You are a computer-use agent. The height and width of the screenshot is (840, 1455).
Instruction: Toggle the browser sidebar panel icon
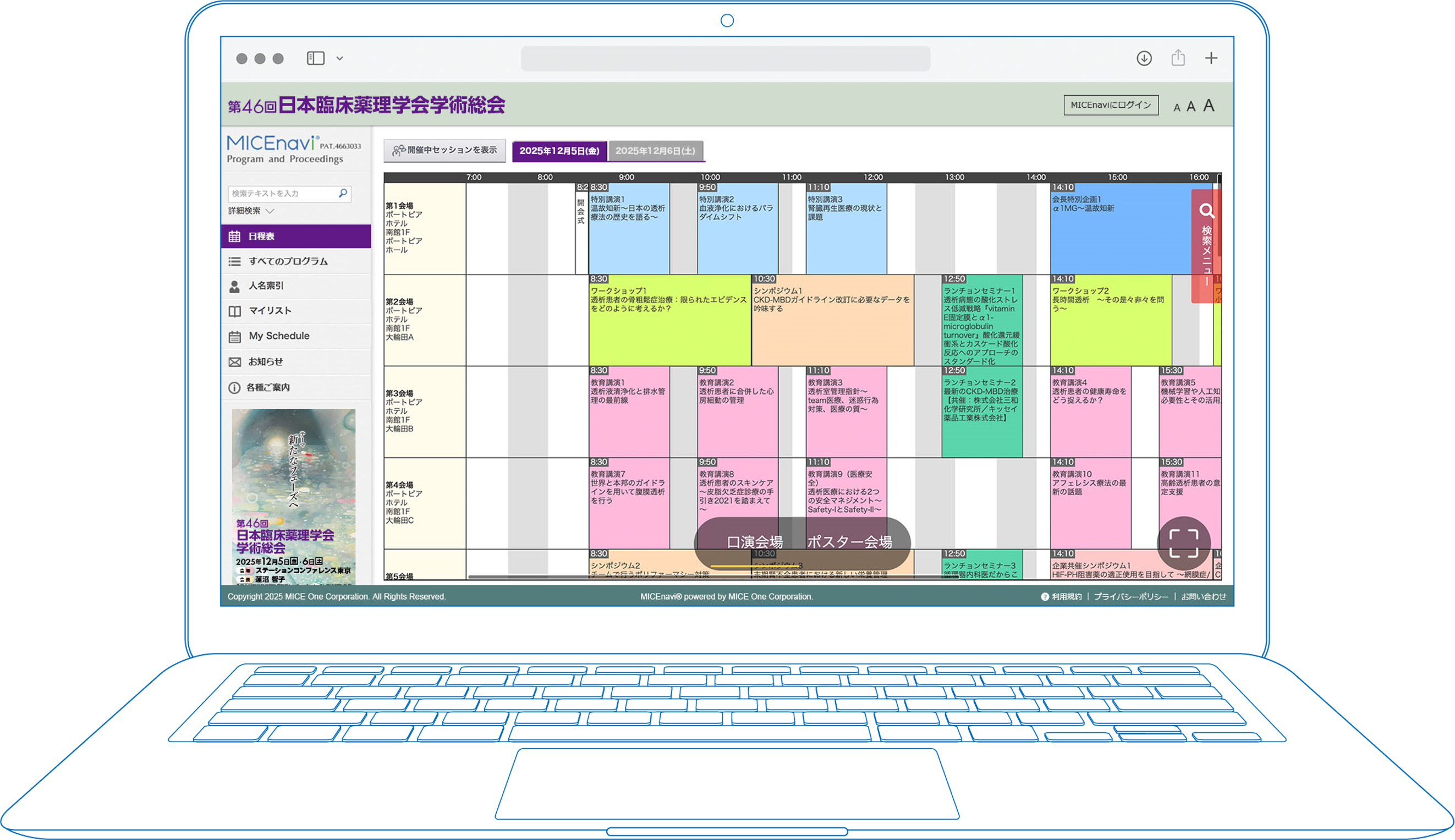pyautogui.click(x=316, y=58)
